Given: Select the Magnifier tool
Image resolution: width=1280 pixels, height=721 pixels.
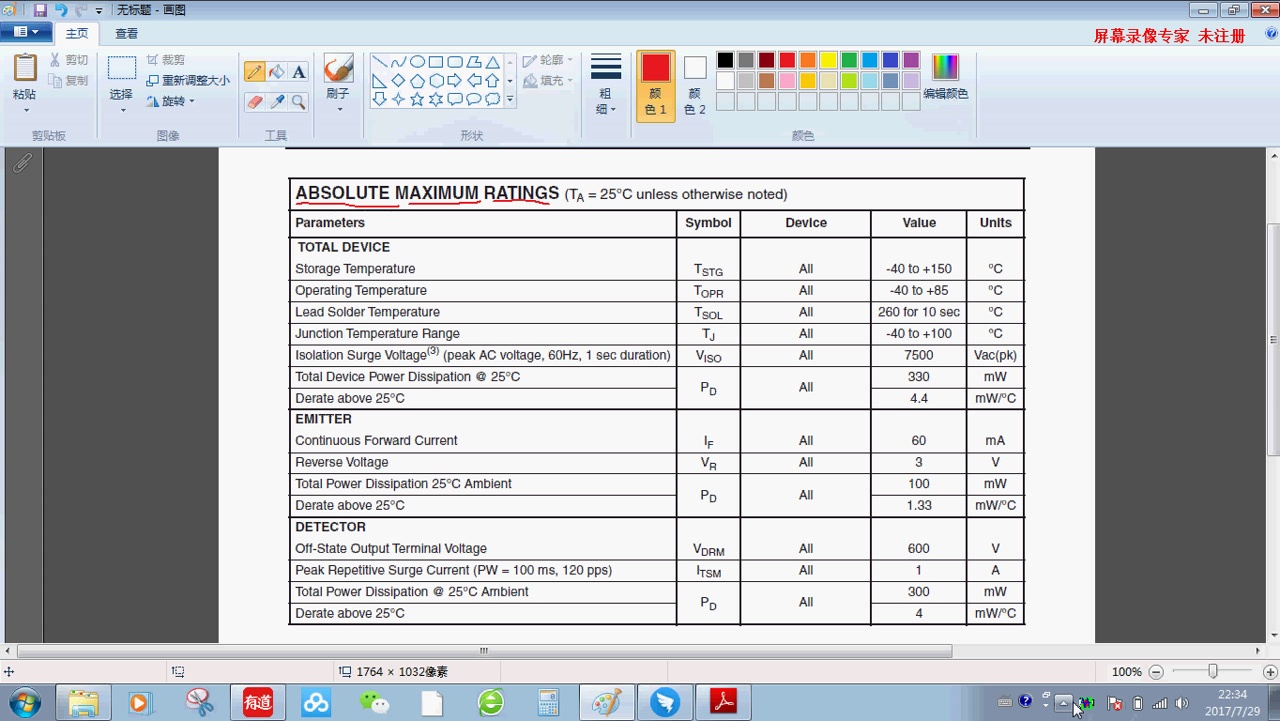Looking at the screenshot, I should tap(299, 102).
